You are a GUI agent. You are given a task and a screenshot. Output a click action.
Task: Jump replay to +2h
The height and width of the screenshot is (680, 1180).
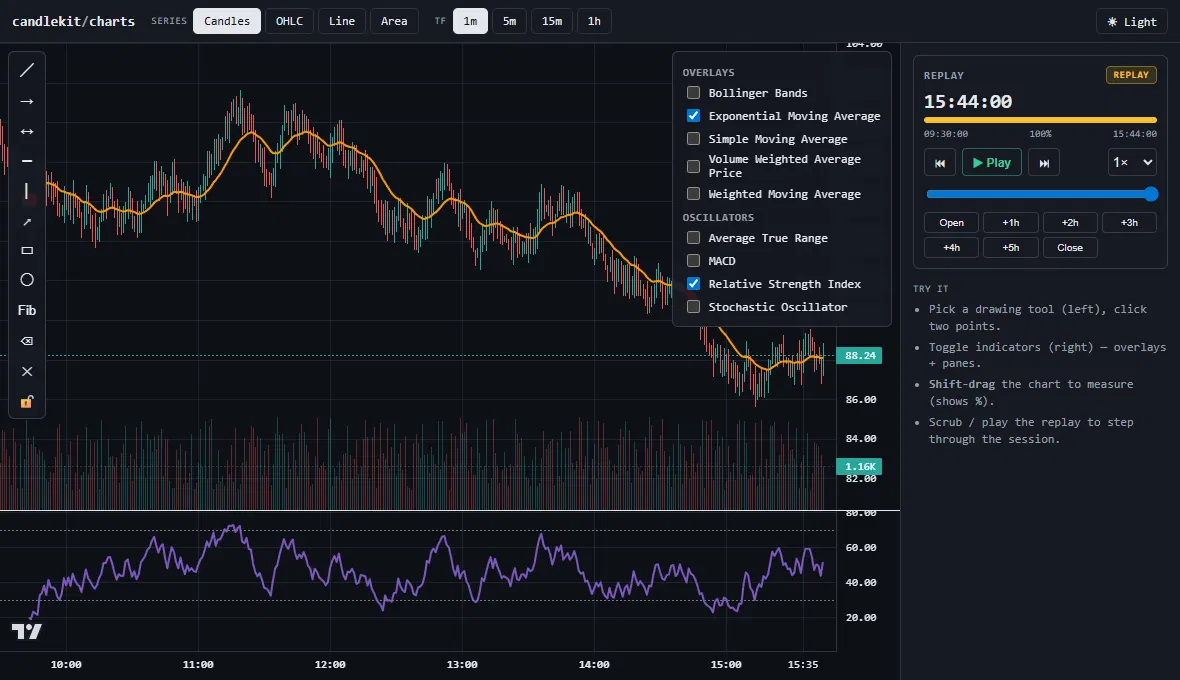(x=1070, y=223)
